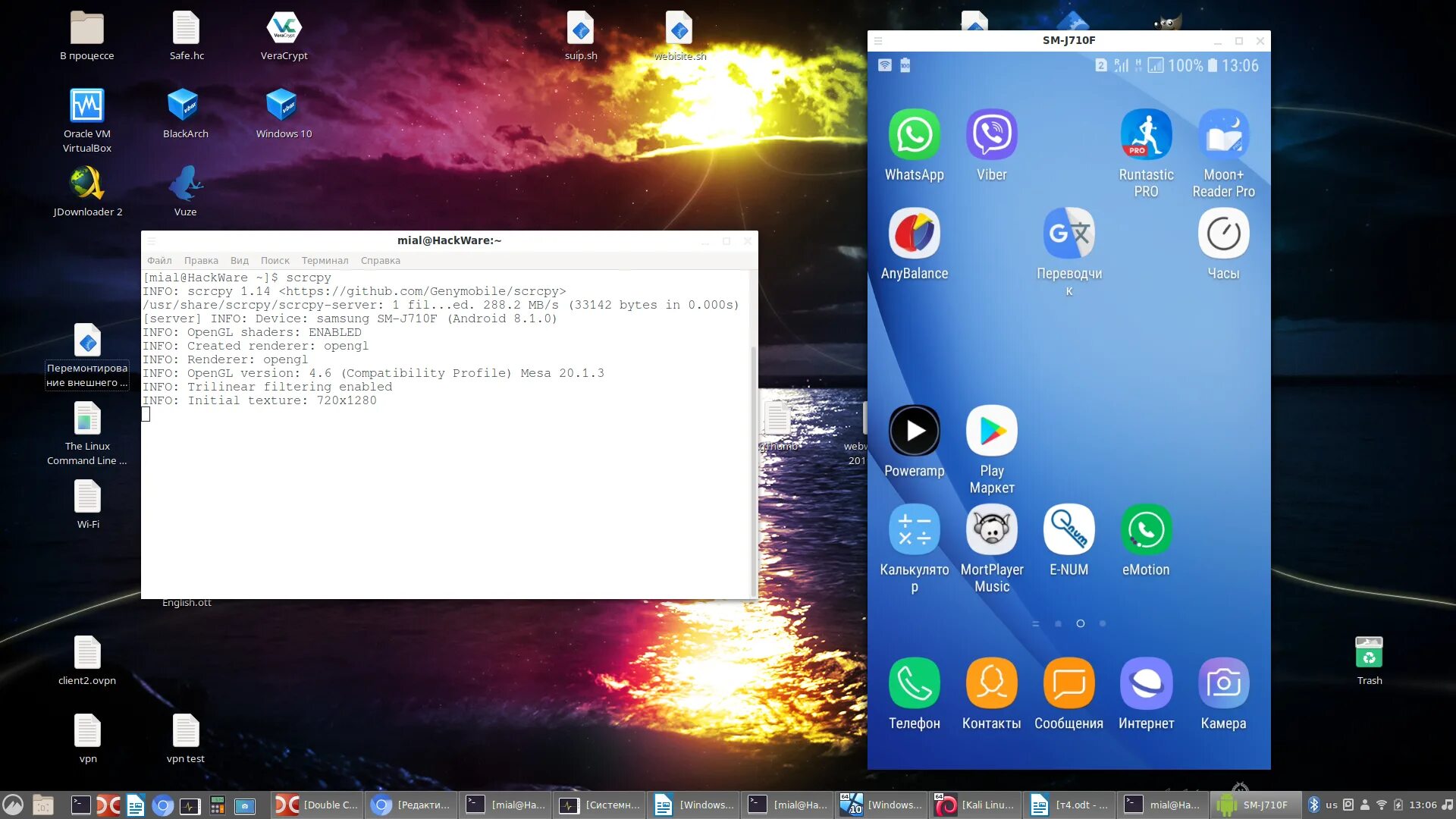Launch the Viber app icon
Screen dimensions: 1456x819
pos(991,135)
